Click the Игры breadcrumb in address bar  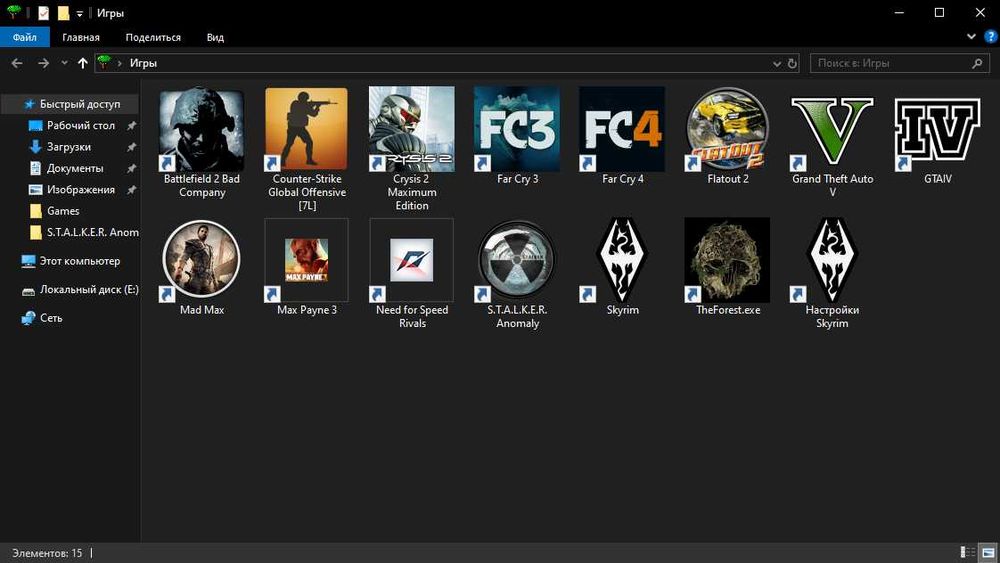point(143,63)
